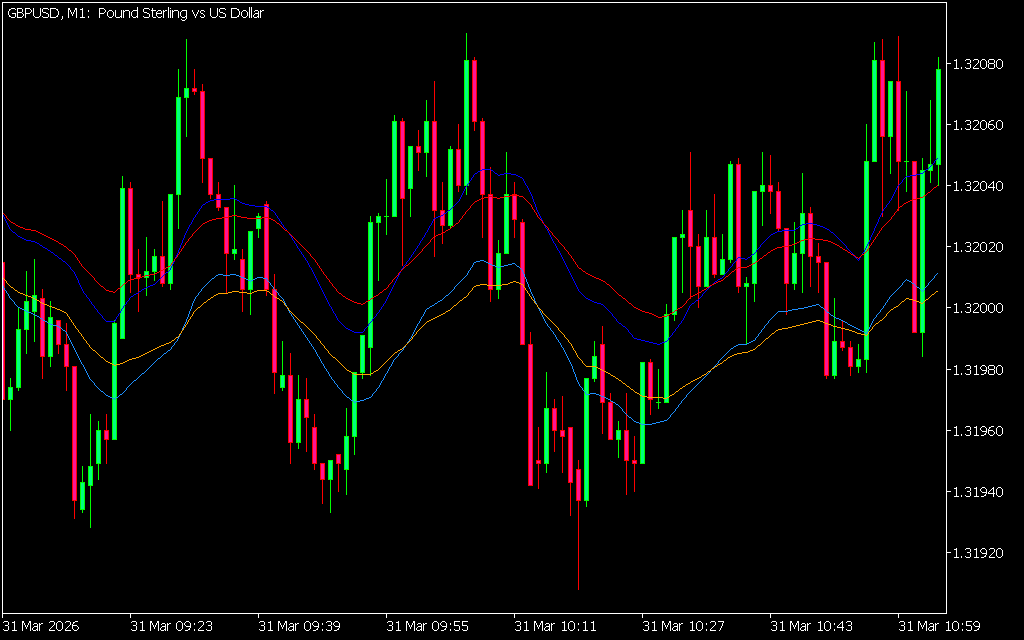The width and height of the screenshot is (1024, 640).
Task: Click the 31 Mar 10:11 time label
Action: (x=555, y=626)
